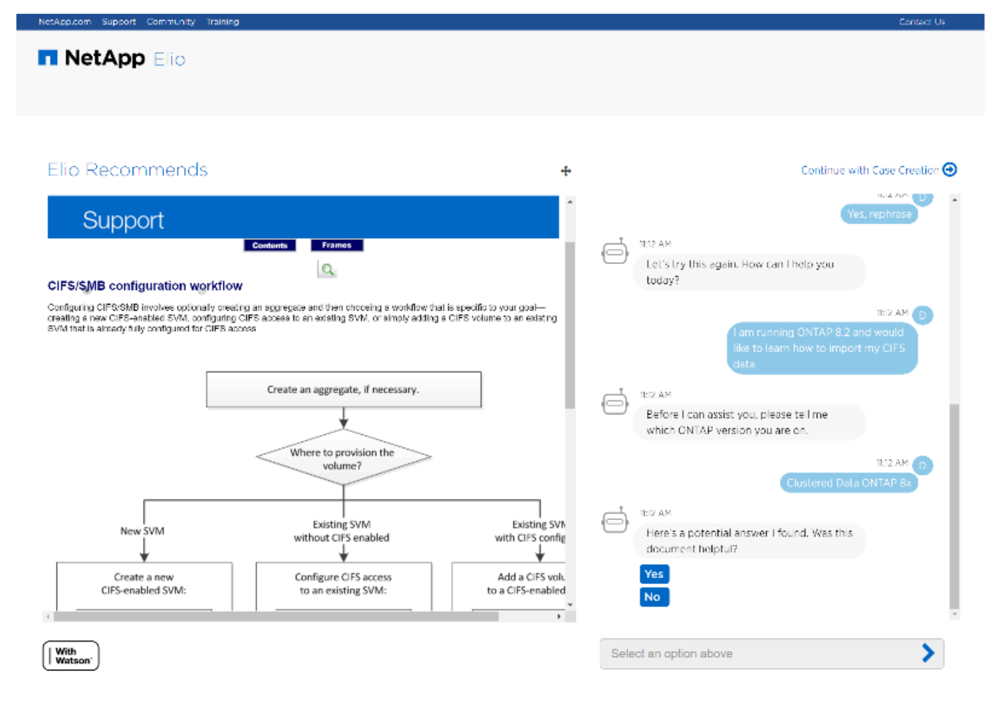
Task: Go to Support in top navigation
Action: [119, 22]
